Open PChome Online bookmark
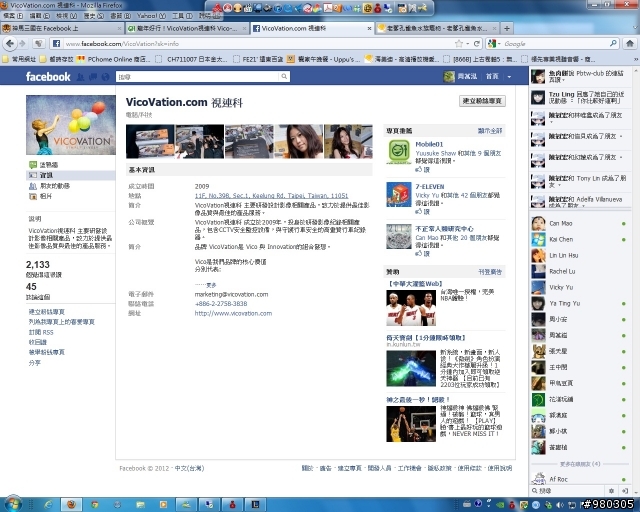The image size is (640, 512). click(114, 59)
